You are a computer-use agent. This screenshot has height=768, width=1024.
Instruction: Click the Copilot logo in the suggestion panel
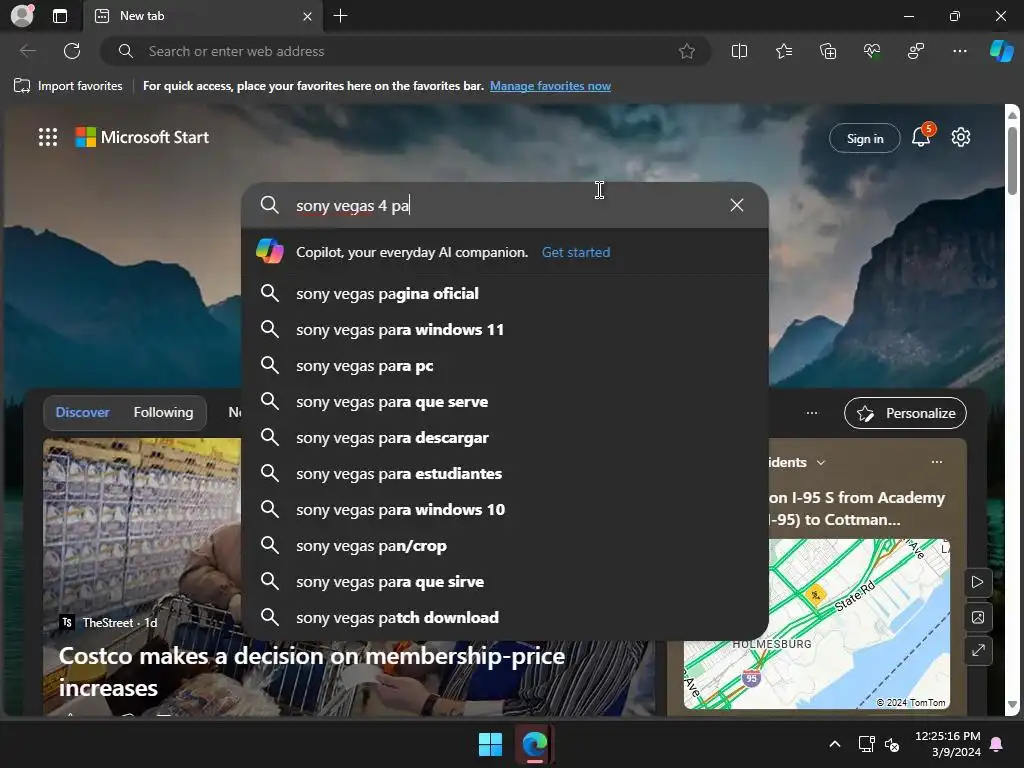[x=270, y=251]
